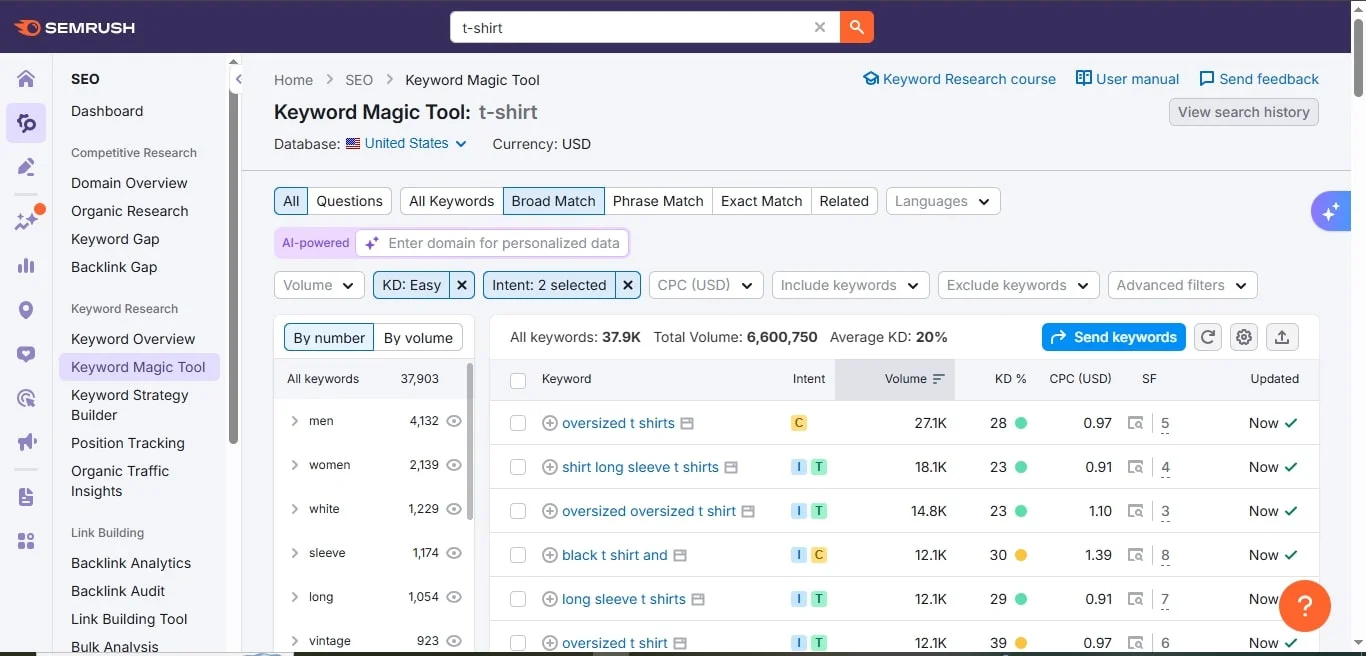Open the Social toolkit heart icon

[25, 354]
